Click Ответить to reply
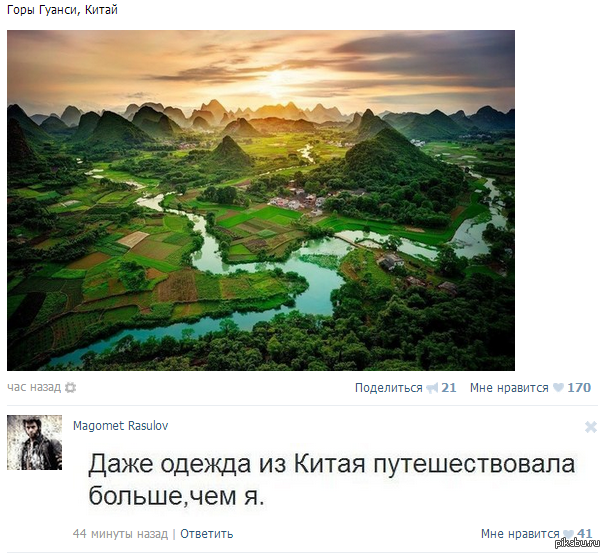605x554 pixels. tap(207, 534)
